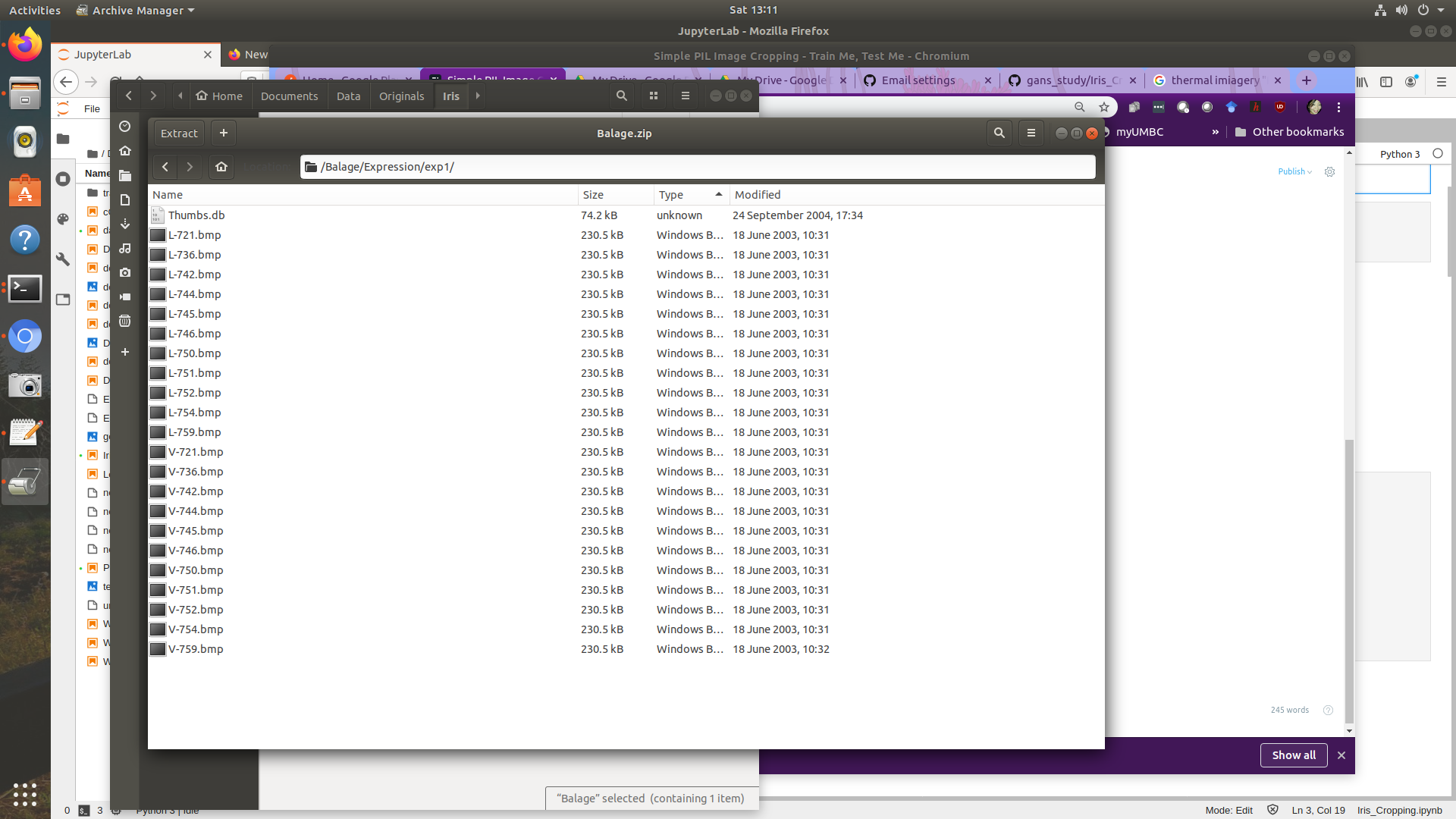1456x819 pixels.
Task: Open search in Files window
Action: [622, 96]
